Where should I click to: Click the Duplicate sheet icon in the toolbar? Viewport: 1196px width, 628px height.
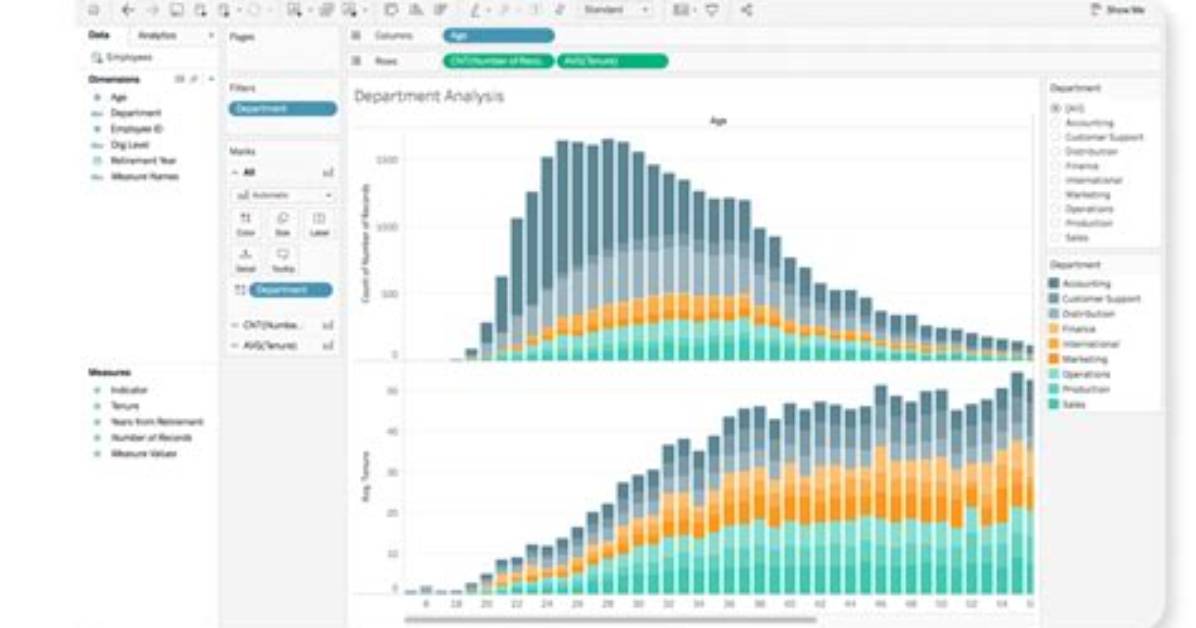click(326, 10)
